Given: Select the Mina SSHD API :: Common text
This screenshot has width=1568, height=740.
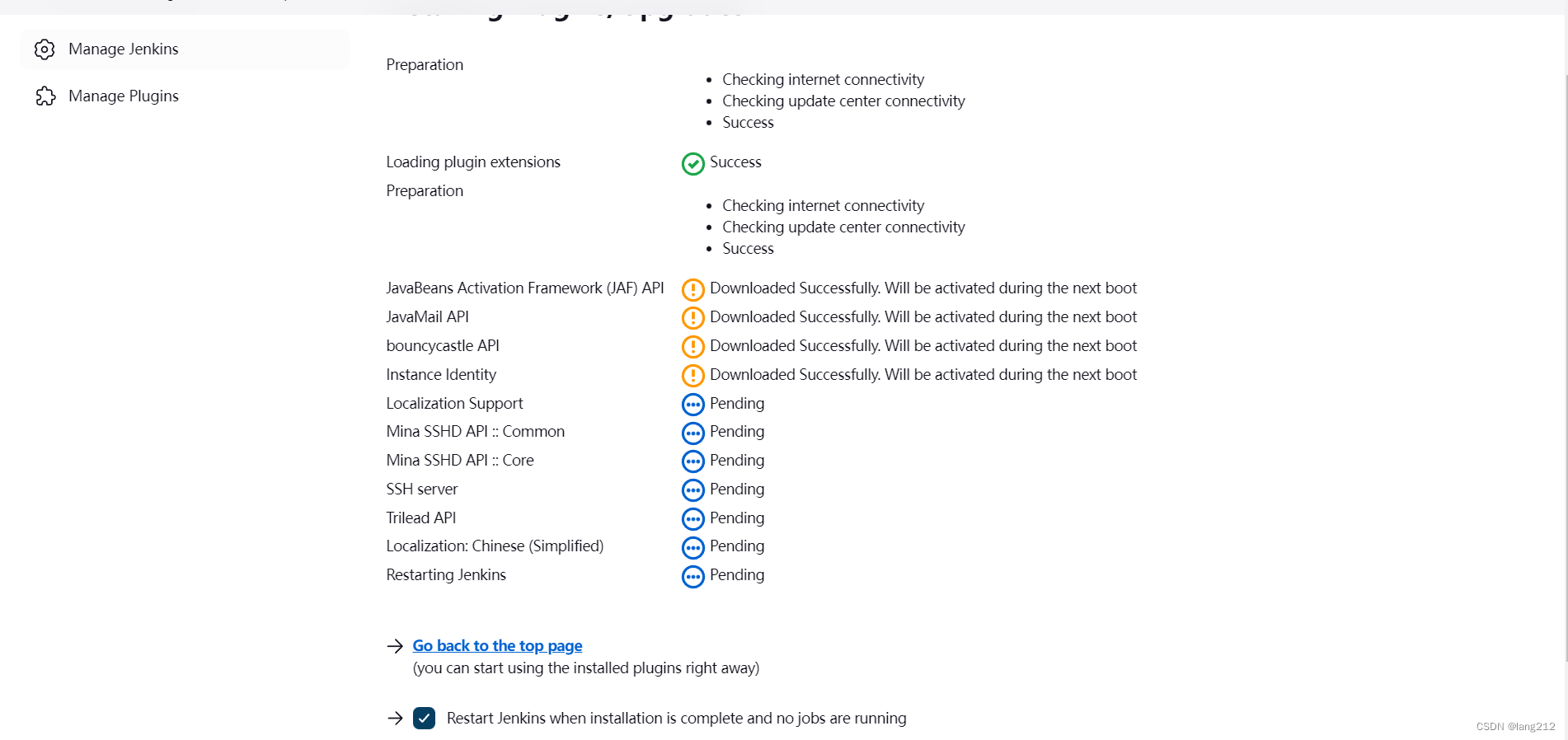Looking at the screenshot, I should point(476,432).
